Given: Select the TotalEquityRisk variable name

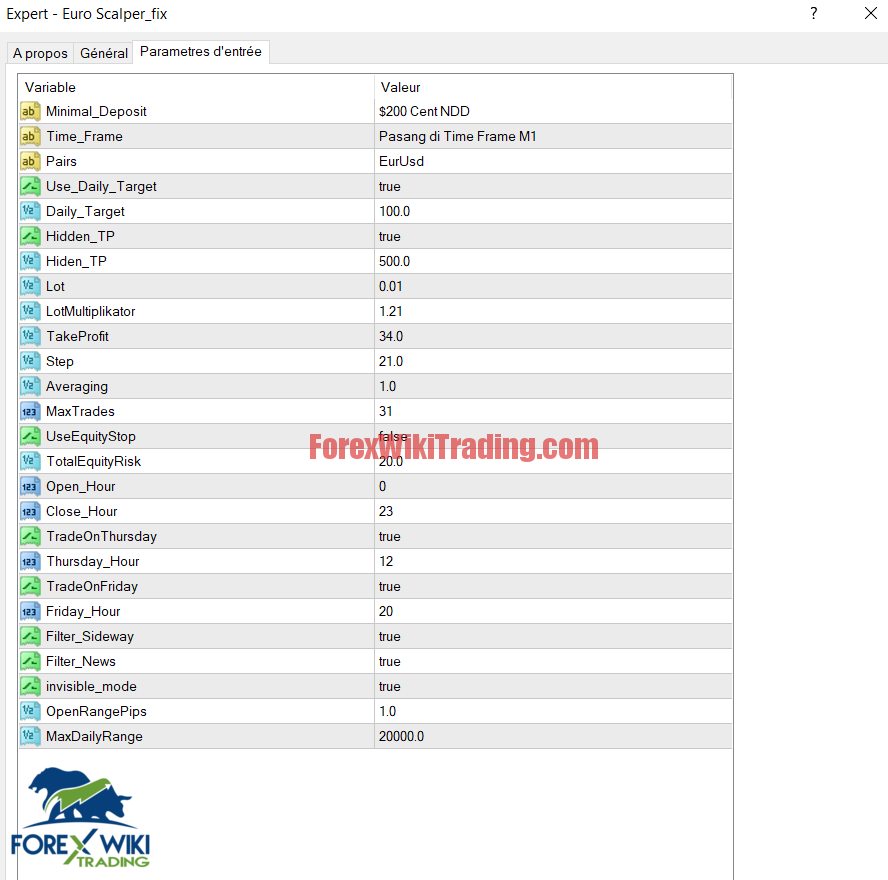Looking at the screenshot, I should click(93, 462).
